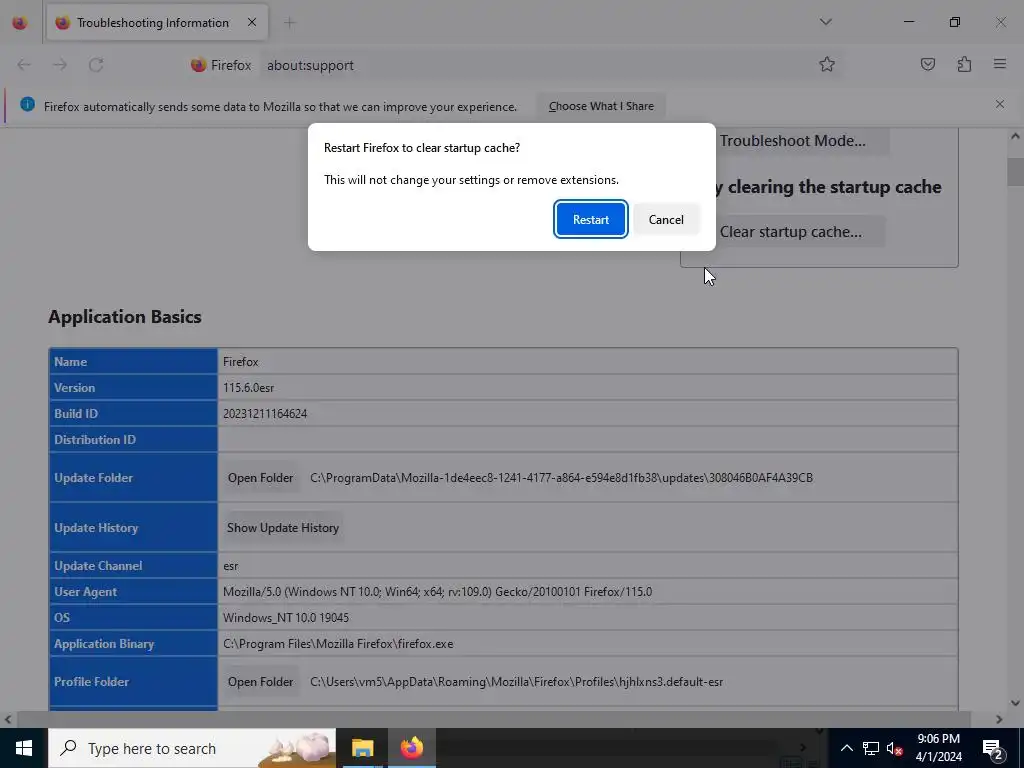Click the OS value Windows_NT 10.0 19045
This screenshot has height=768, width=1024.
[285, 618]
